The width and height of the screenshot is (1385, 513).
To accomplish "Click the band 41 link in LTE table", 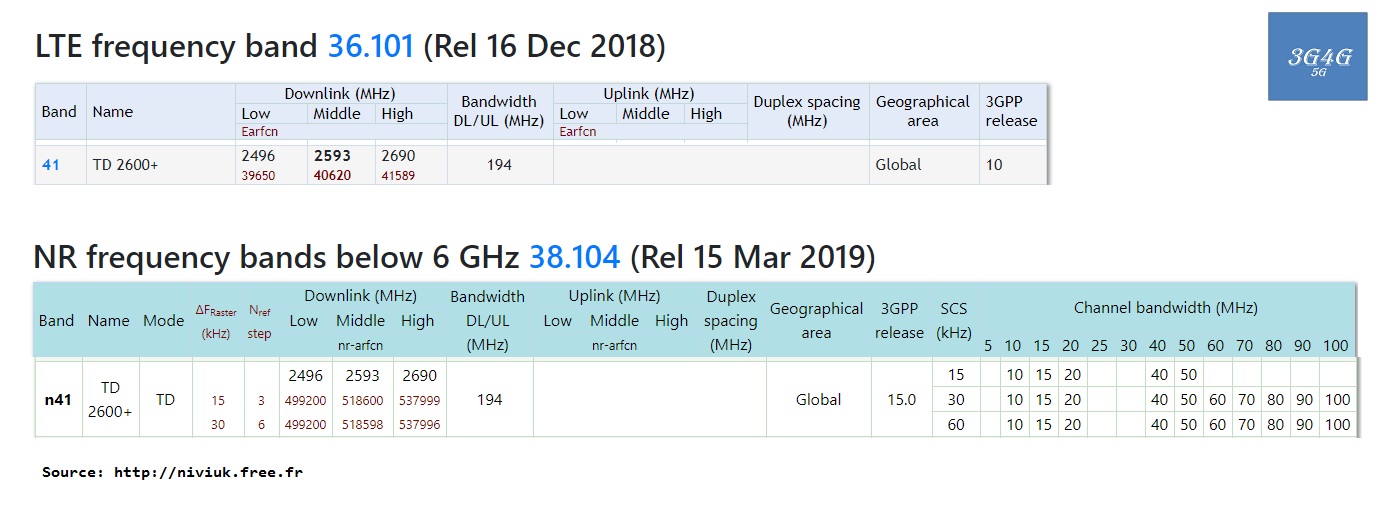I will (x=51, y=165).
